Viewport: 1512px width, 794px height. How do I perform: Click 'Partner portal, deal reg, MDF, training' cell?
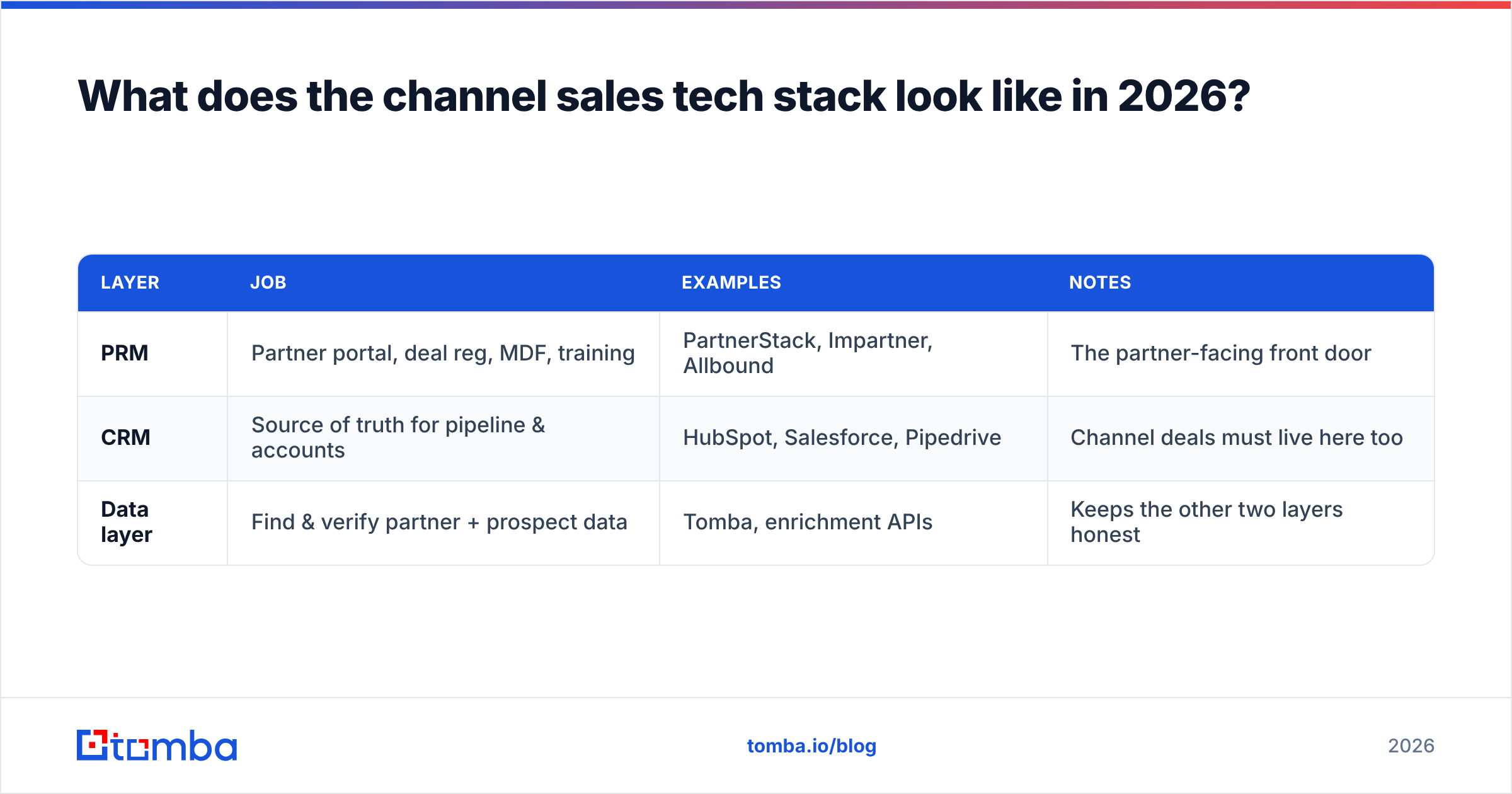coord(443,353)
